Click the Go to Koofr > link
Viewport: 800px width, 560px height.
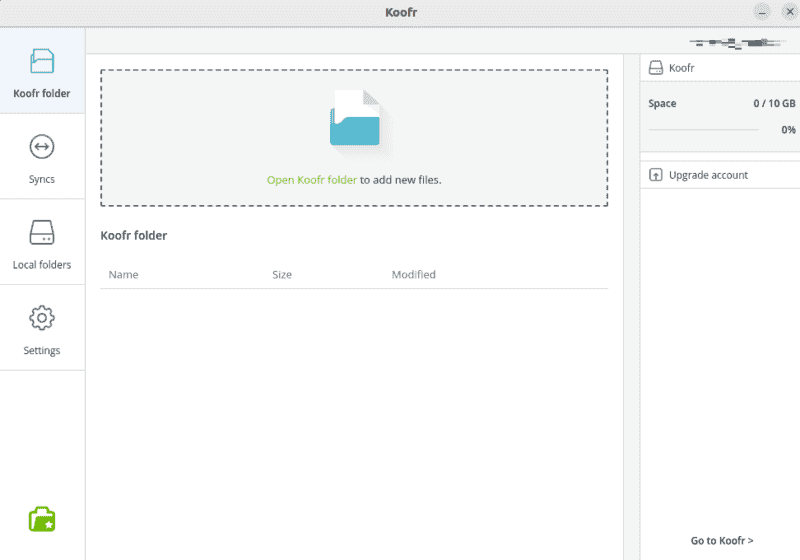[722, 541]
